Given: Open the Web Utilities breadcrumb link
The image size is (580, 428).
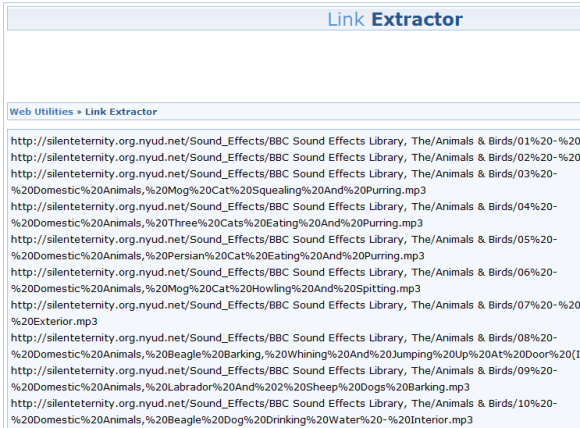Looking at the screenshot, I should tap(41, 112).
